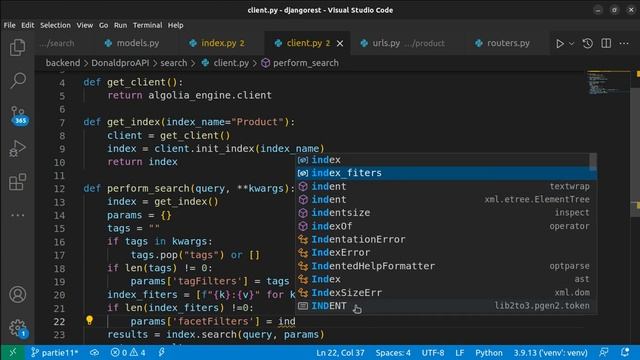Select Python interpreter 3.9.13 venv

point(550,353)
